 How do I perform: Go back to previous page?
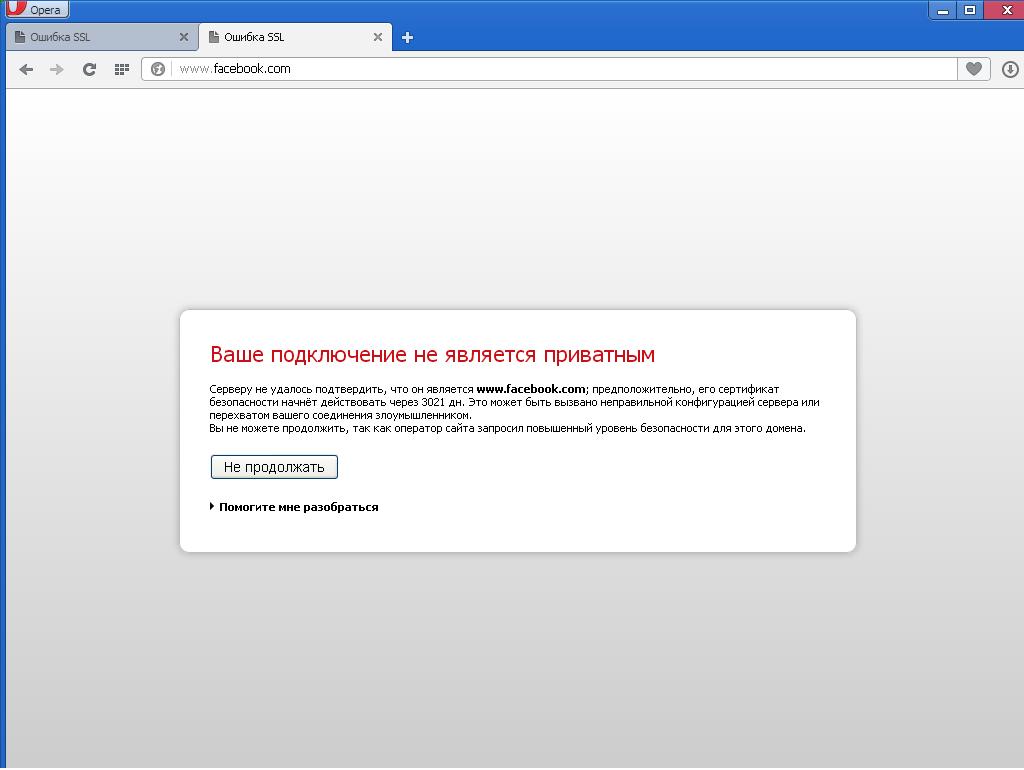tap(26, 69)
